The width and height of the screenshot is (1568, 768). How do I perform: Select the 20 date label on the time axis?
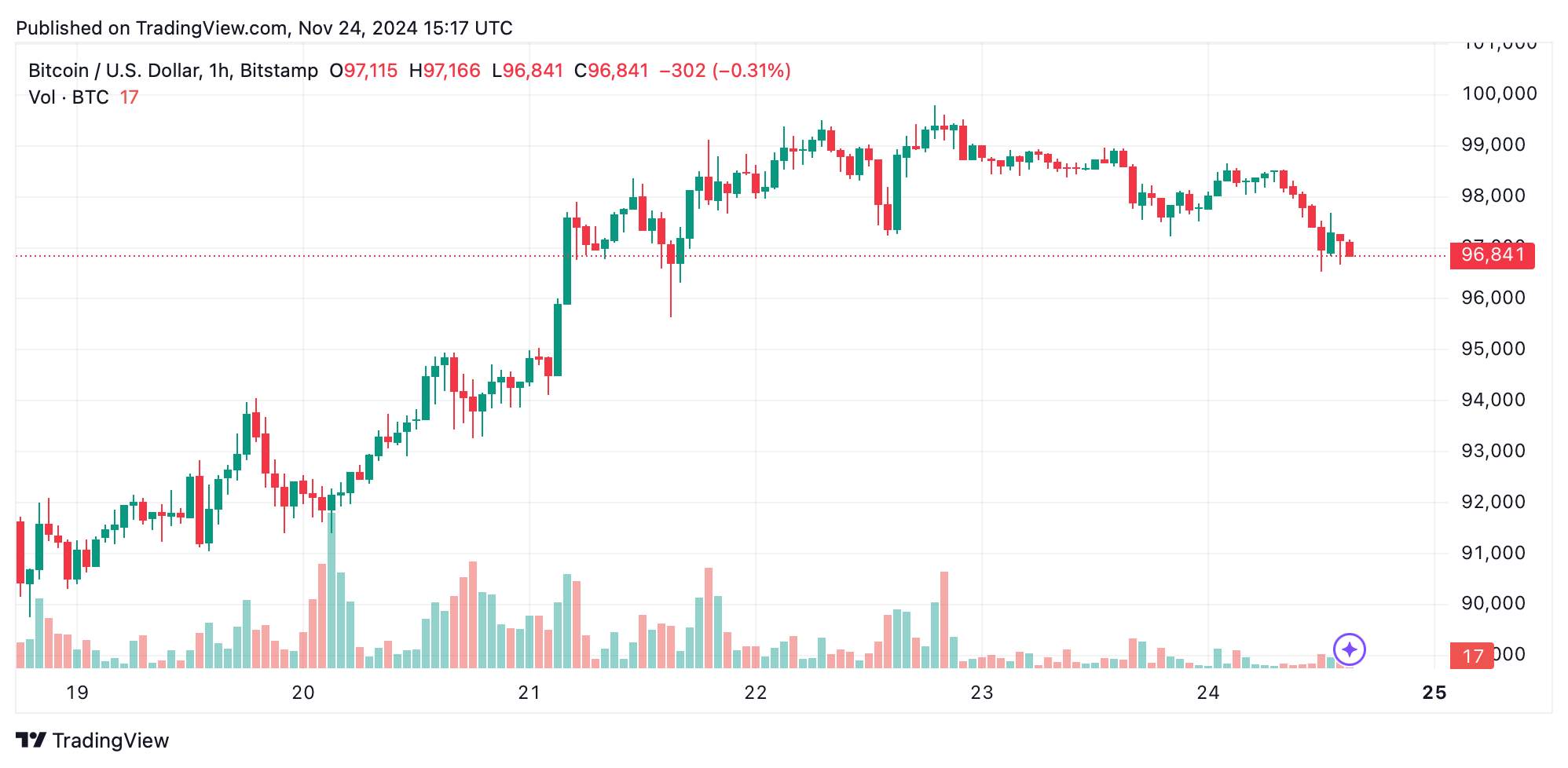point(303,693)
